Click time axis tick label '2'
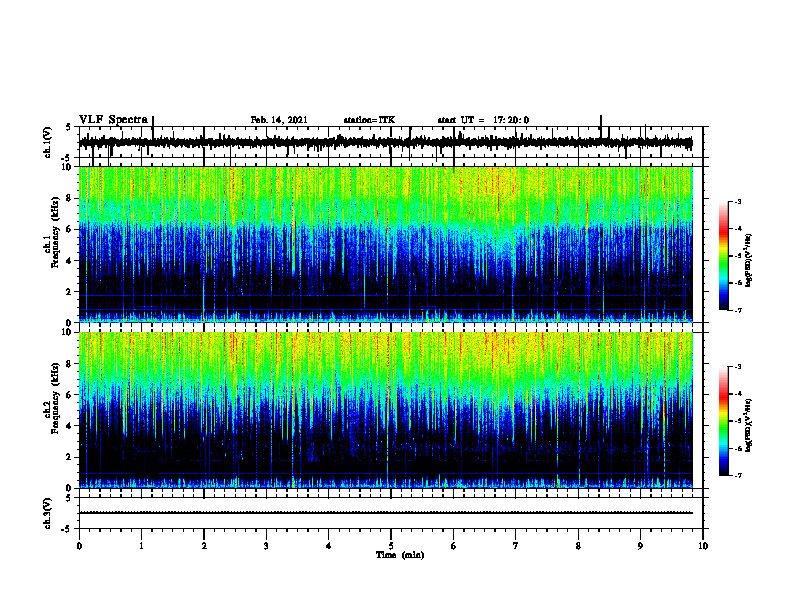The height and width of the screenshot is (612, 792). [204, 546]
